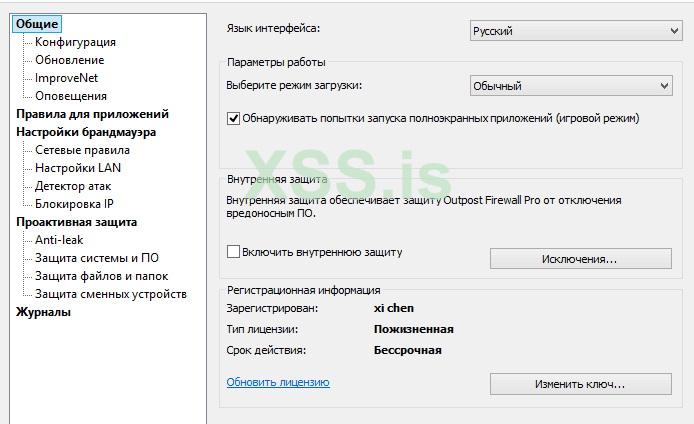Toggle fullscreen application detection (game mode) checkbox

234,118
